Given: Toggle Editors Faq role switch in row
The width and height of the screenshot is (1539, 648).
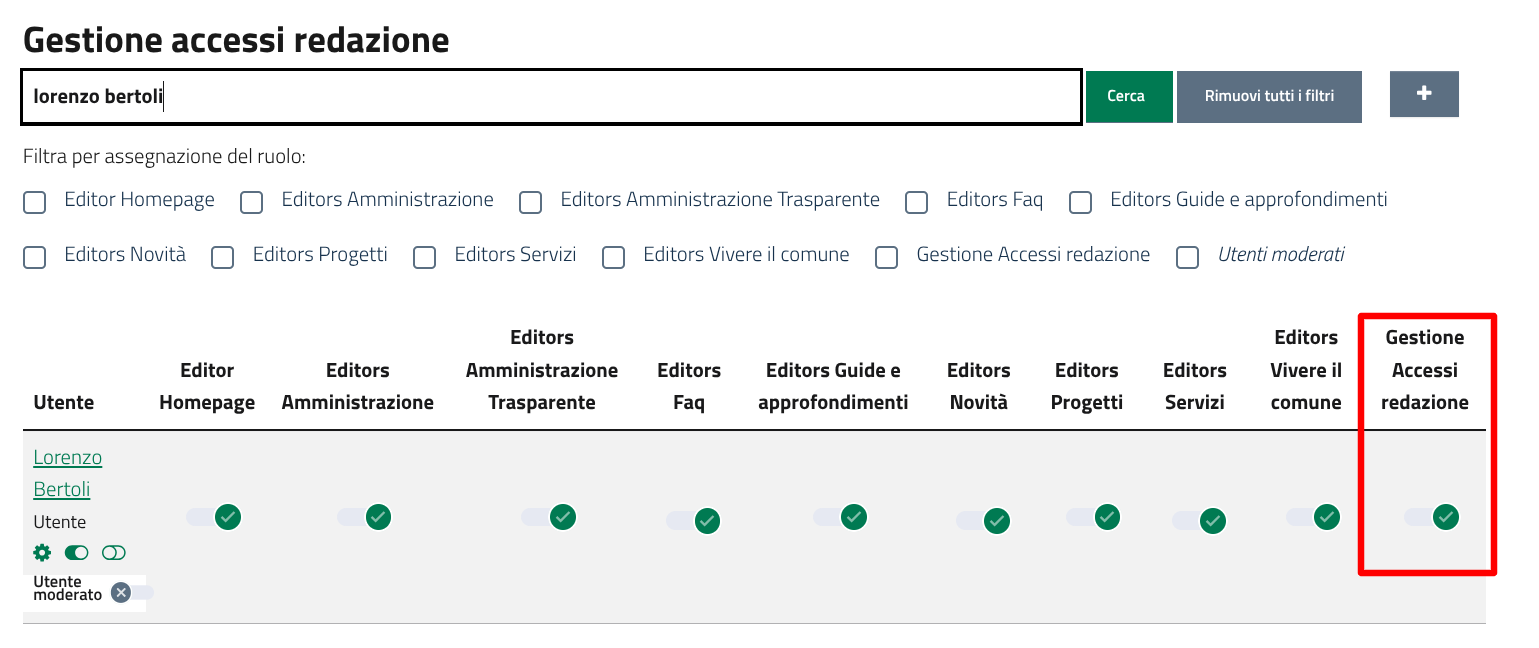Looking at the screenshot, I should 693,521.
